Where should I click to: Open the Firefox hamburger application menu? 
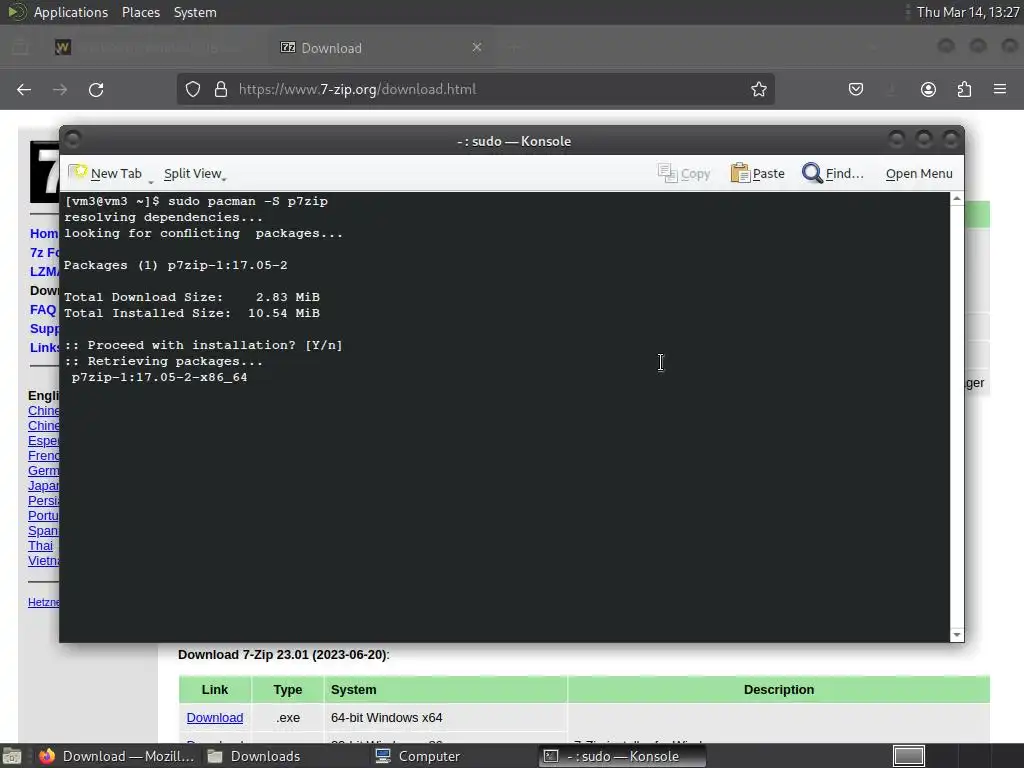pyautogui.click(x=1000, y=89)
